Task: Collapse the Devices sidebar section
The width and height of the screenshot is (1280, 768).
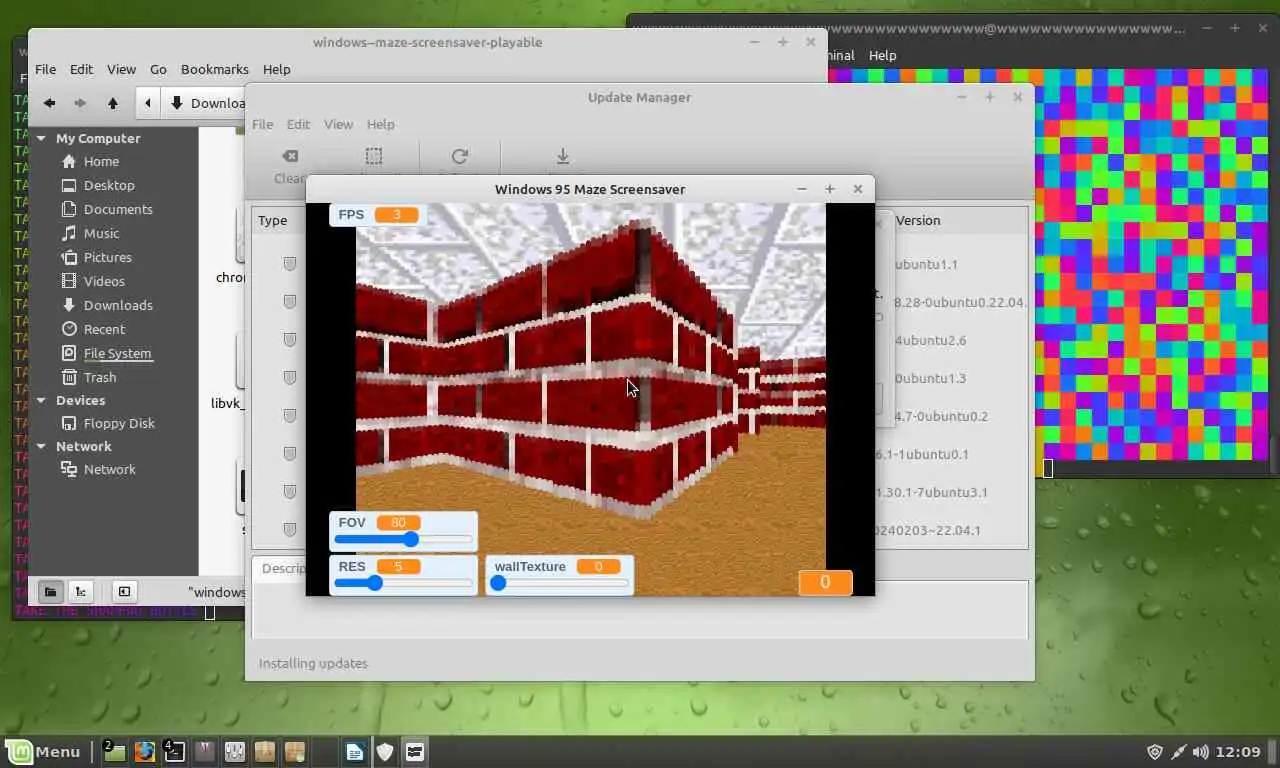Action: [x=42, y=400]
